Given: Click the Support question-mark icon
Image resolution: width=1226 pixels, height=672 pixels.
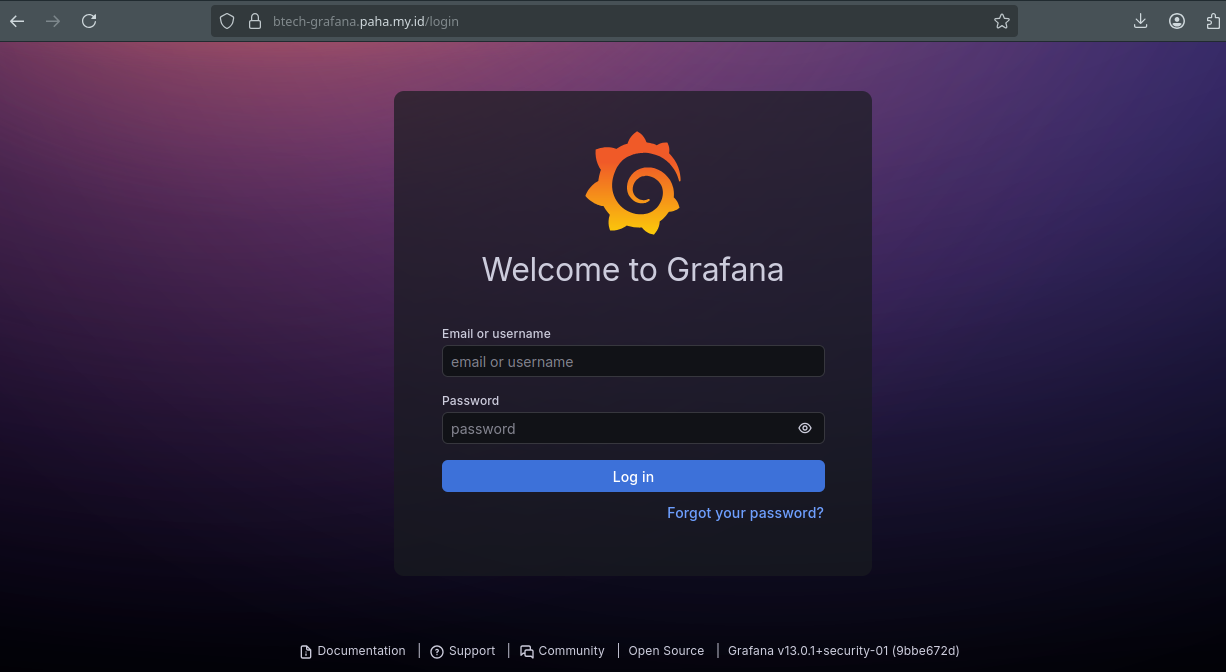Looking at the screenshot, I should pos(437,651).
